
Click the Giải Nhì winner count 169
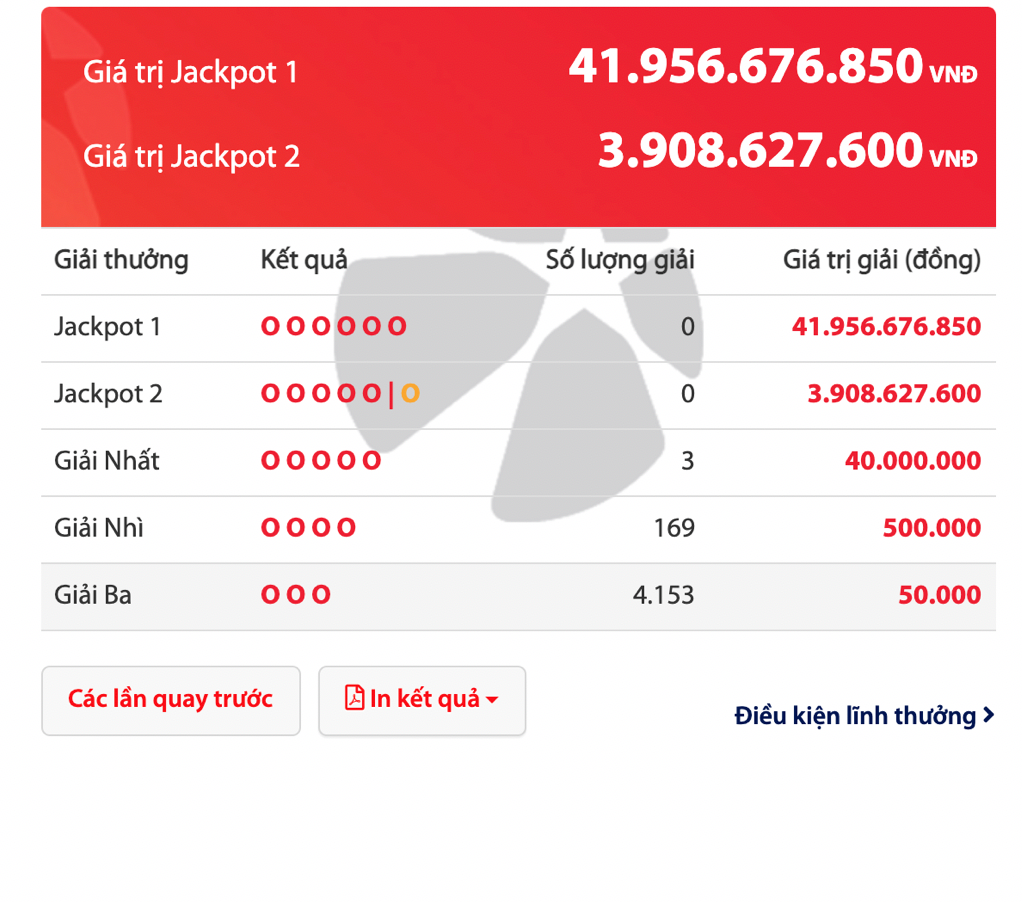coord(673,528)
